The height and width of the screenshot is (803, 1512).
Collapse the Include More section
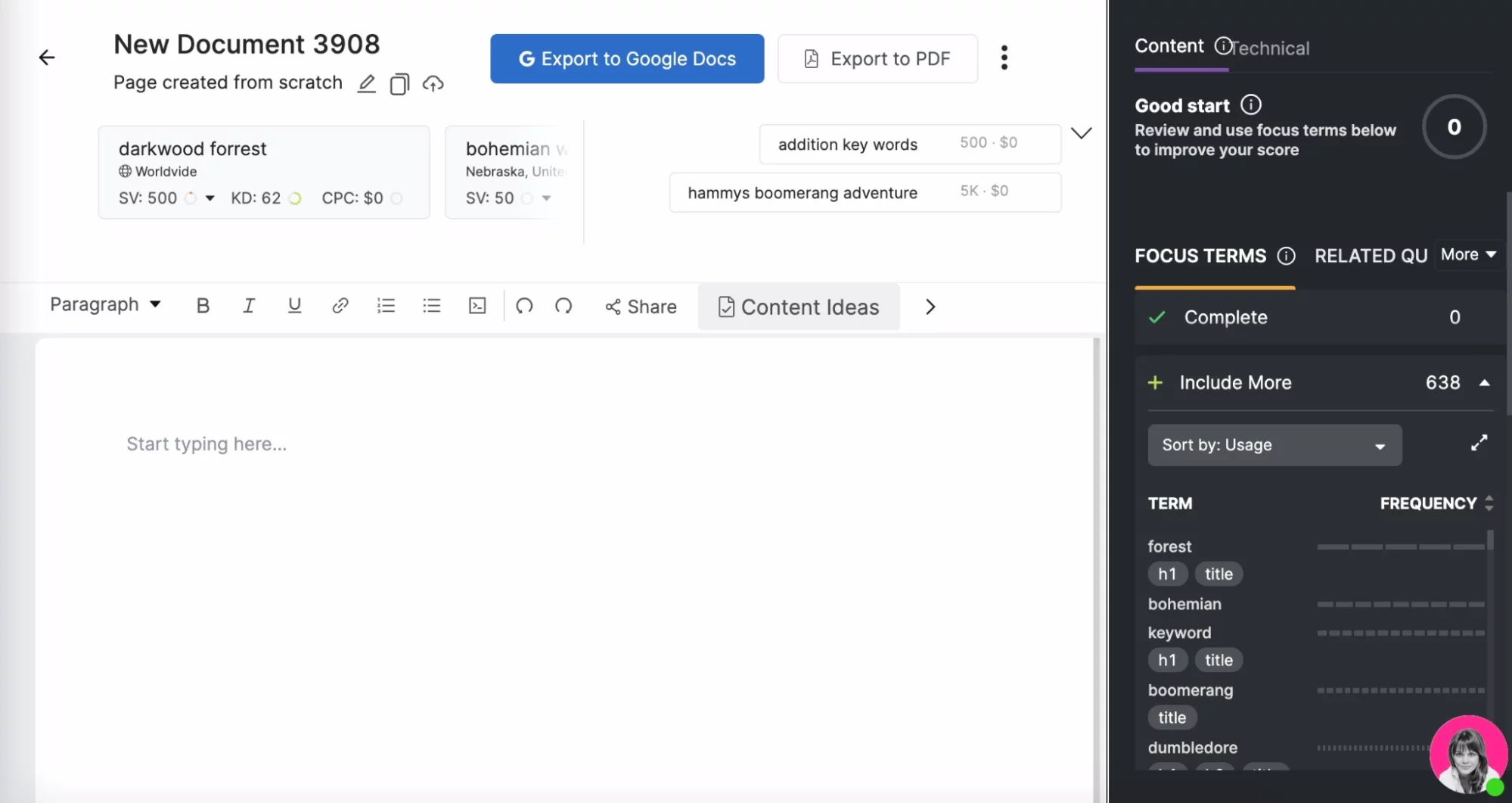[x=1484, y=383]
